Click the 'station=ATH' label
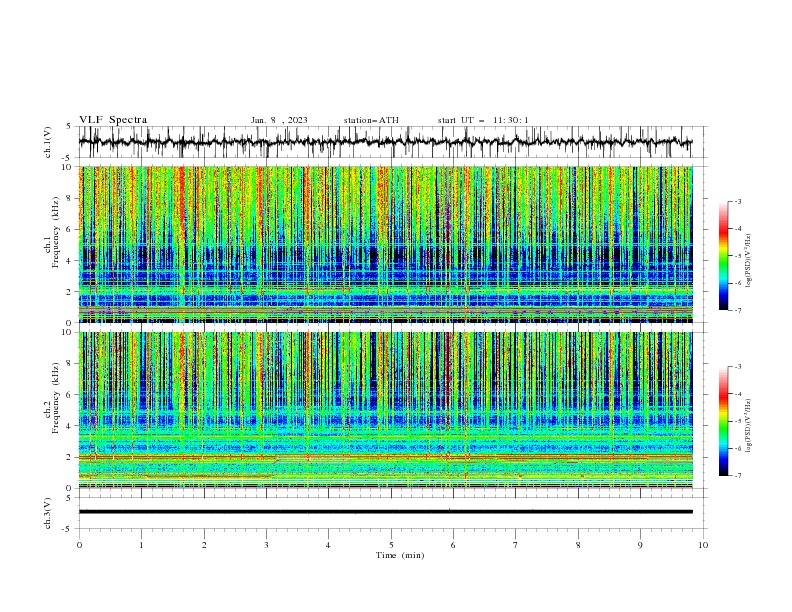The height and width of the screenshot is (612, 792). [371, 120]
